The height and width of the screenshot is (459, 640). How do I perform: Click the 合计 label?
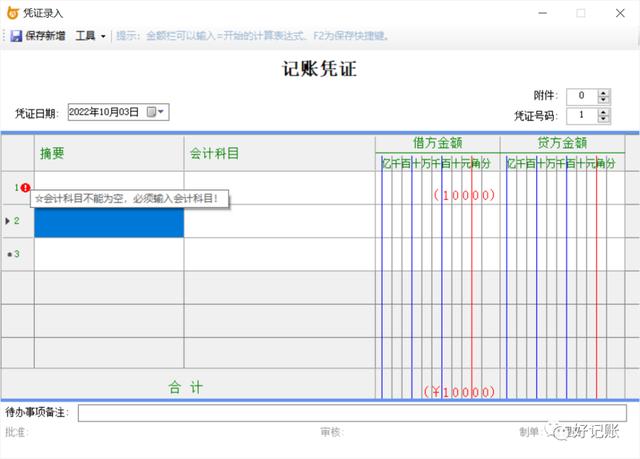[185, 387]
